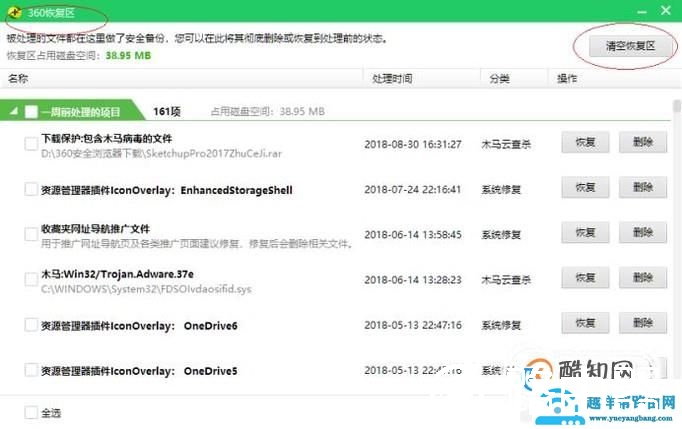Minimize the 360恢复区 window
The height and width of the screenshot is (429, 682).
click(642, 12)
